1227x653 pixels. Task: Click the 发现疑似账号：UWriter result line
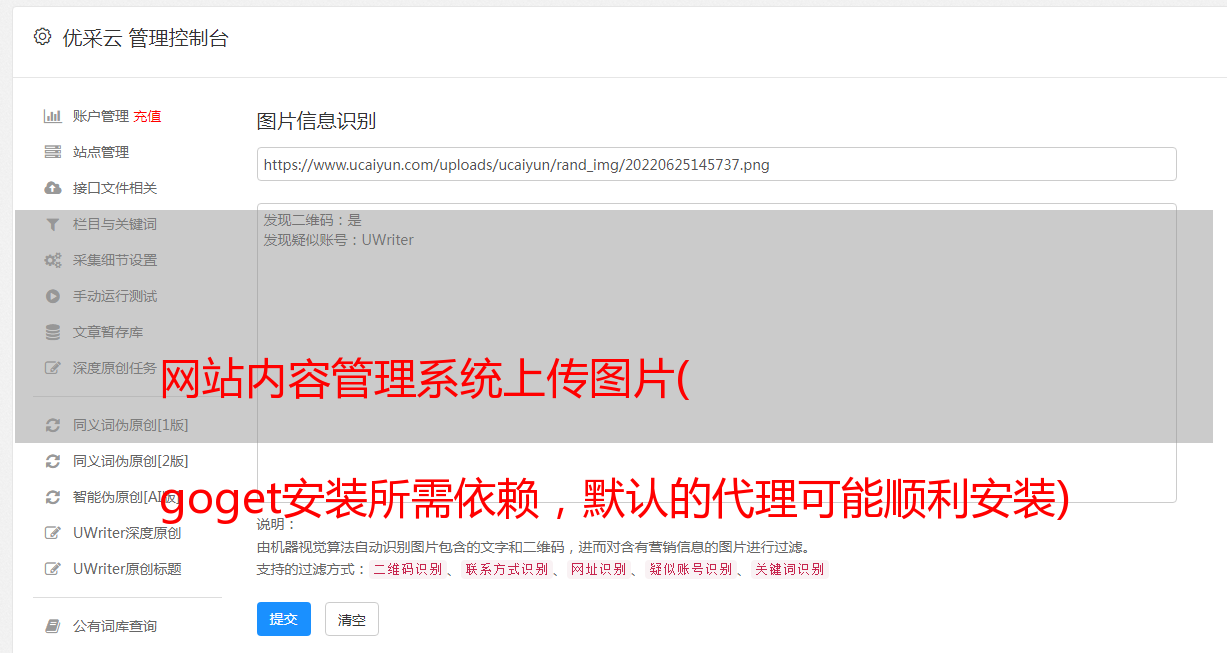(x=338, y=240)
